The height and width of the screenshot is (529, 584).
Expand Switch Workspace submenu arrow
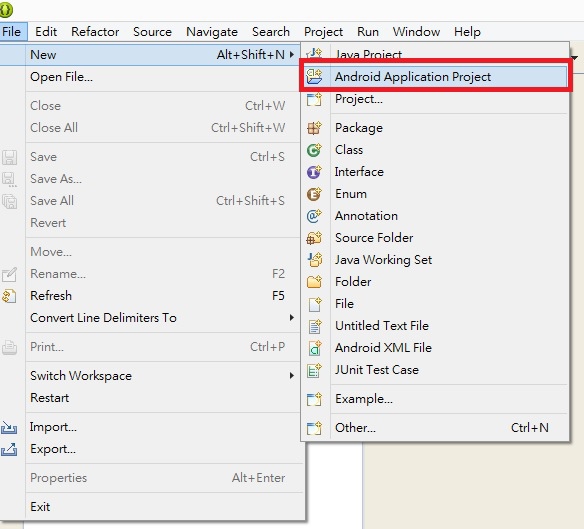pyautogui.click(x=292, y=376)
